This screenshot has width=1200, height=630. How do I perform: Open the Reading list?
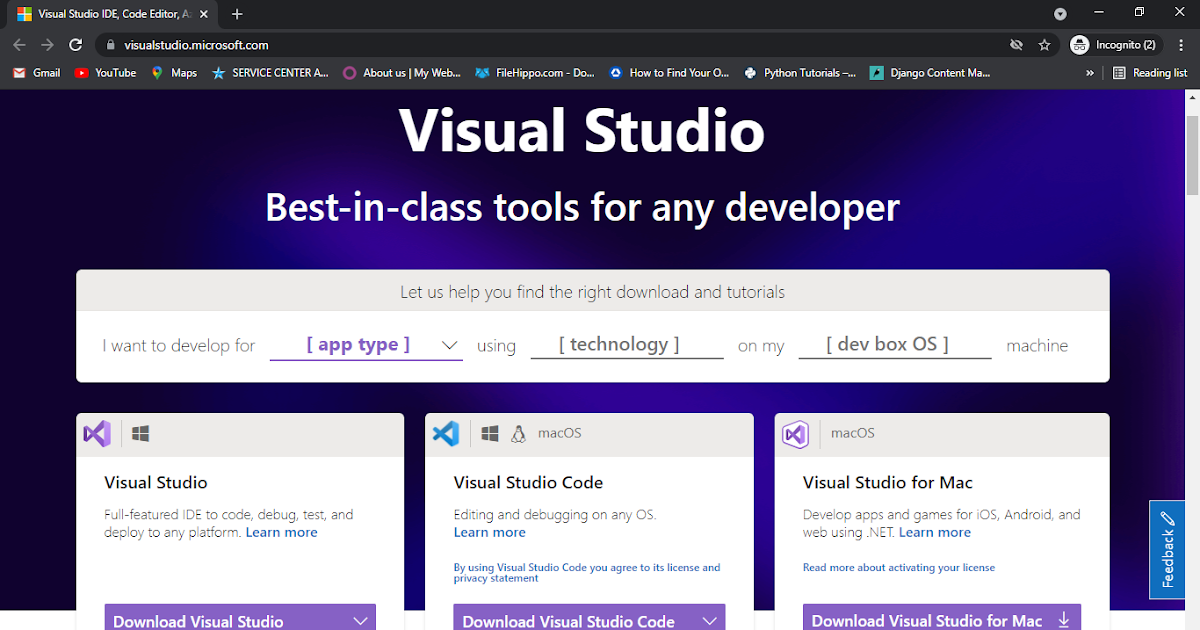tap(1150, 72)
